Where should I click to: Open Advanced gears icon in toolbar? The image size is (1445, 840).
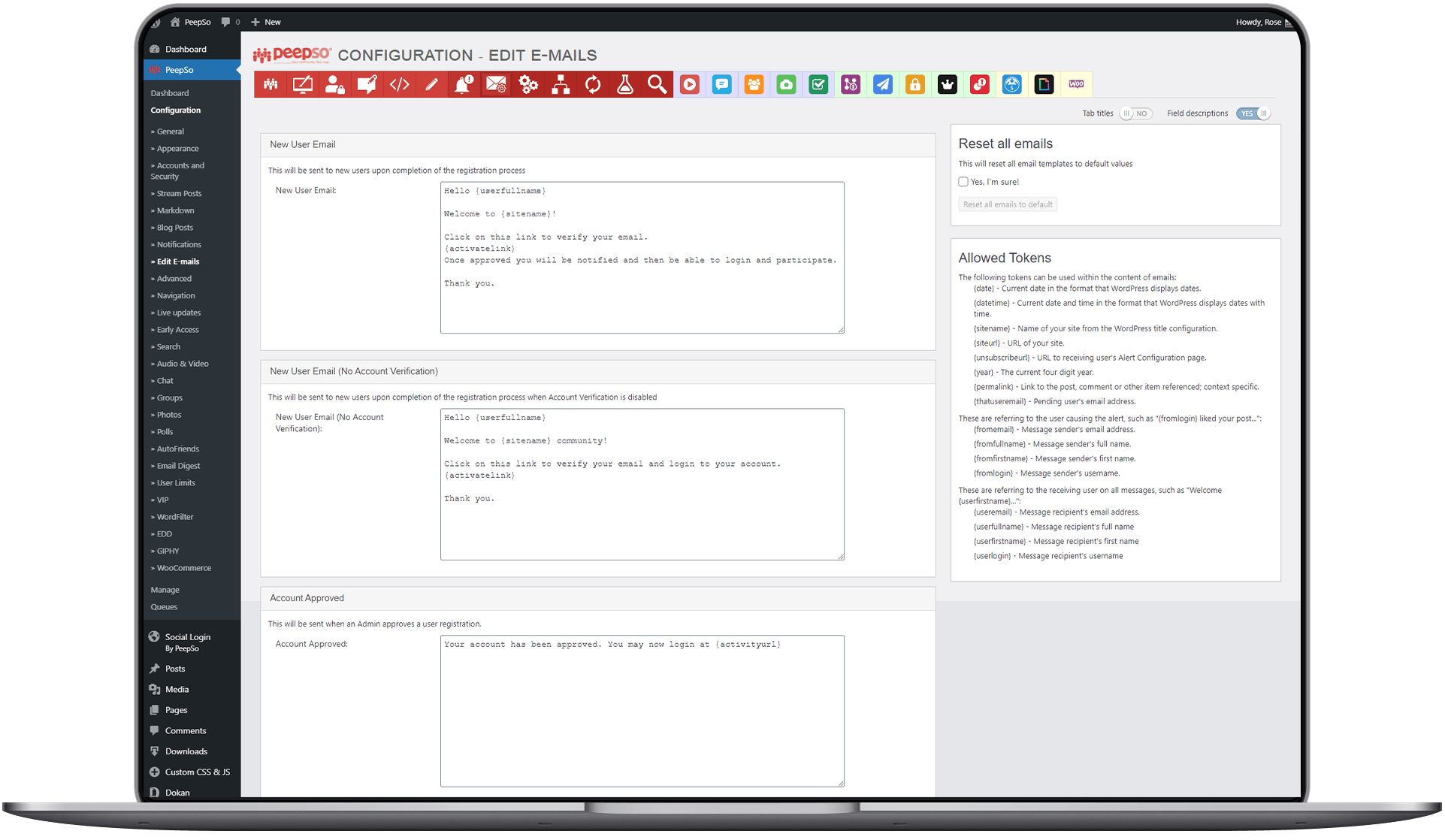coord(529,85)
